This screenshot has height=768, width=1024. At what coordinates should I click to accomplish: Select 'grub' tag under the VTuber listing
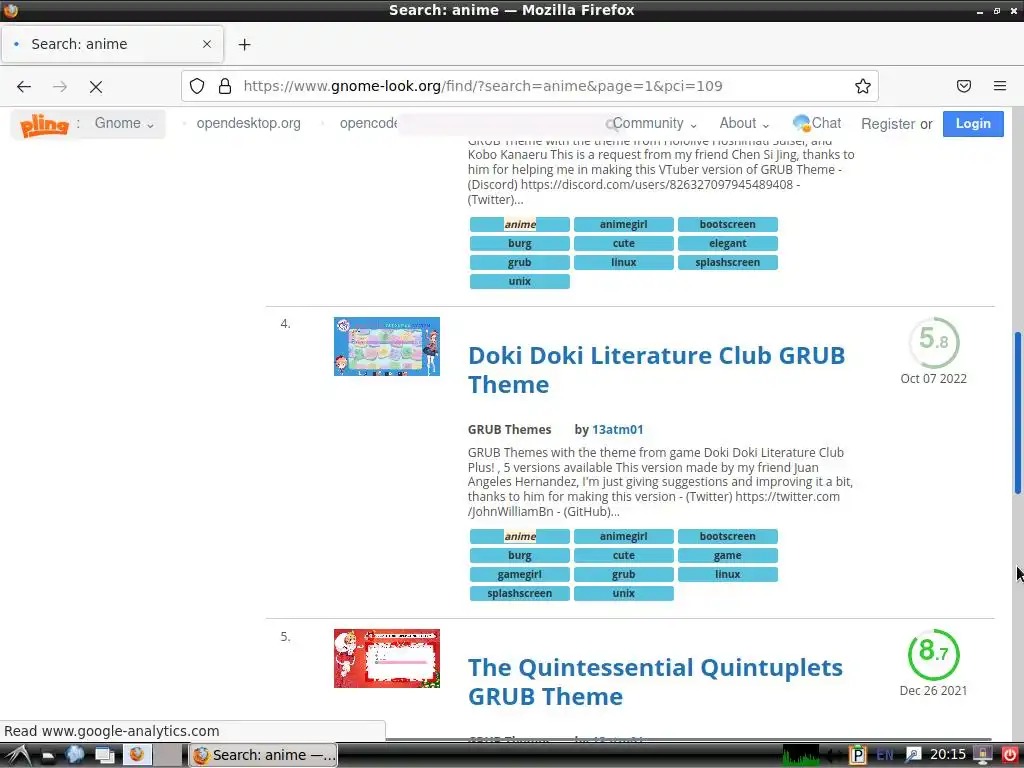point(519,263)
